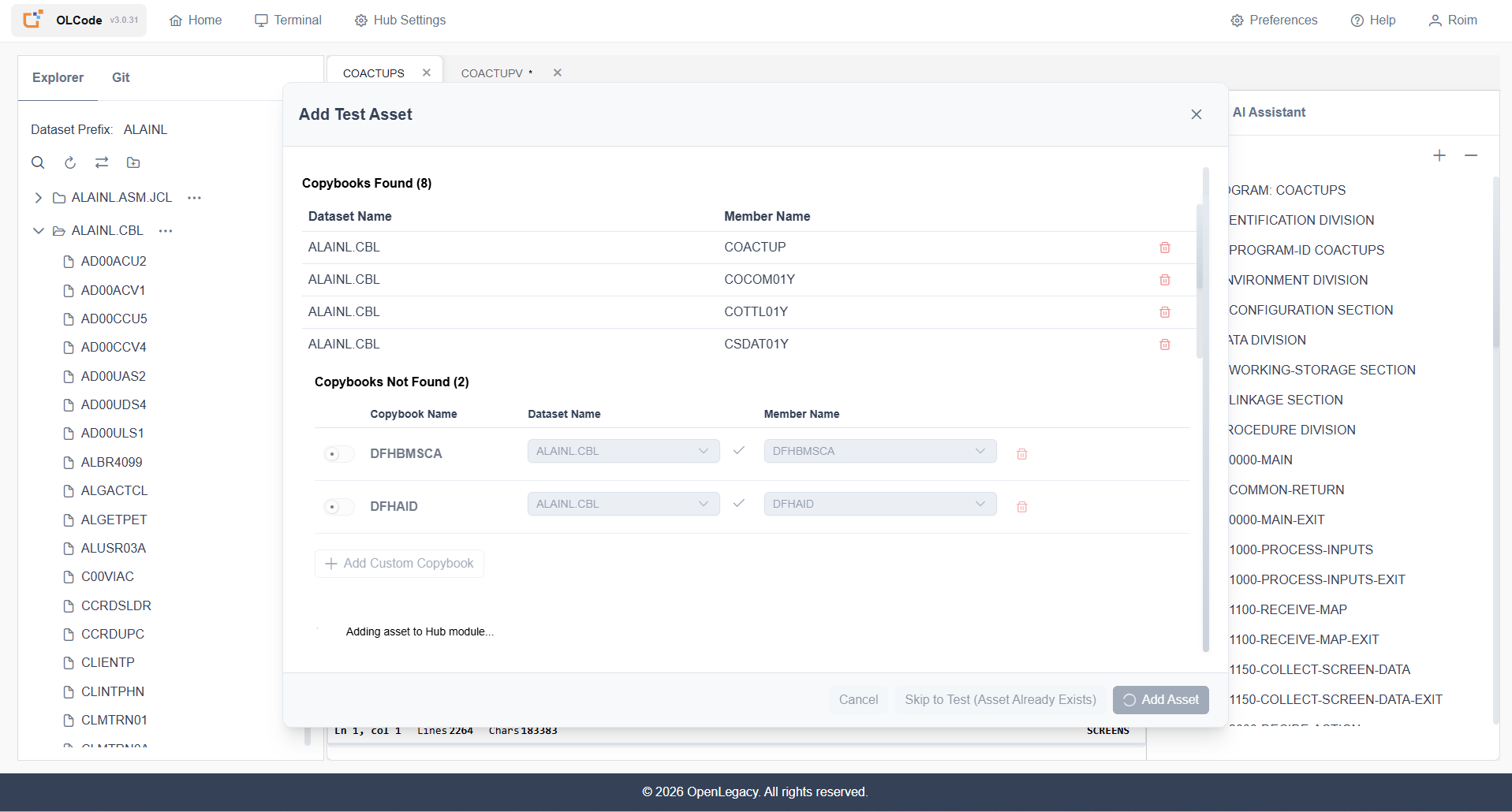Open the more options menu for ALAINL.CBL
1512x812 pixels.
pos(166,231)
